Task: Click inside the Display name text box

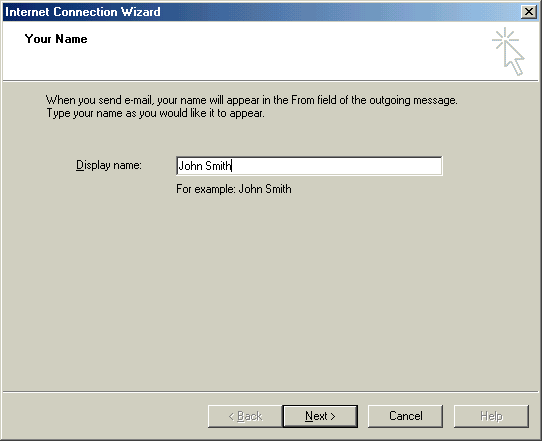Action: 309,166
